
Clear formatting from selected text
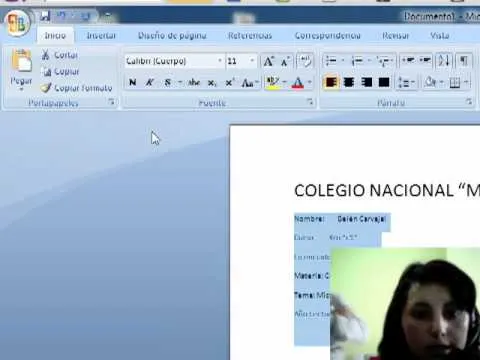pos(305,61)
